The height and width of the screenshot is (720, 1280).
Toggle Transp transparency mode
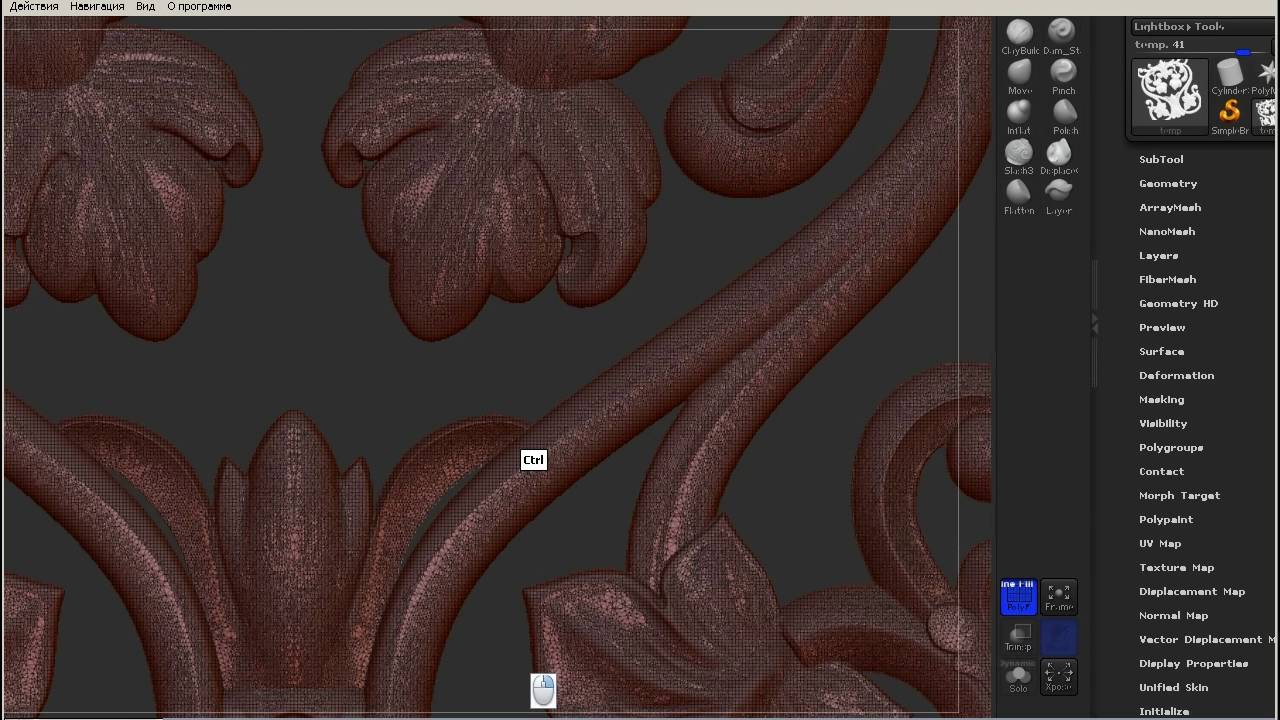point(1018,637)
